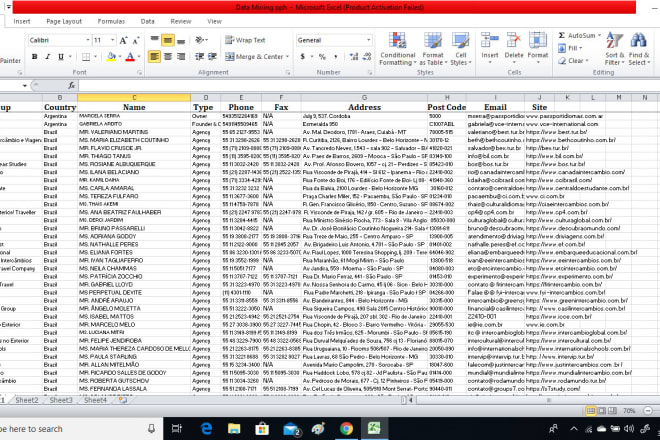Expand Fill dropdown
The image size is (660, 440).
[x=580, y=48]
